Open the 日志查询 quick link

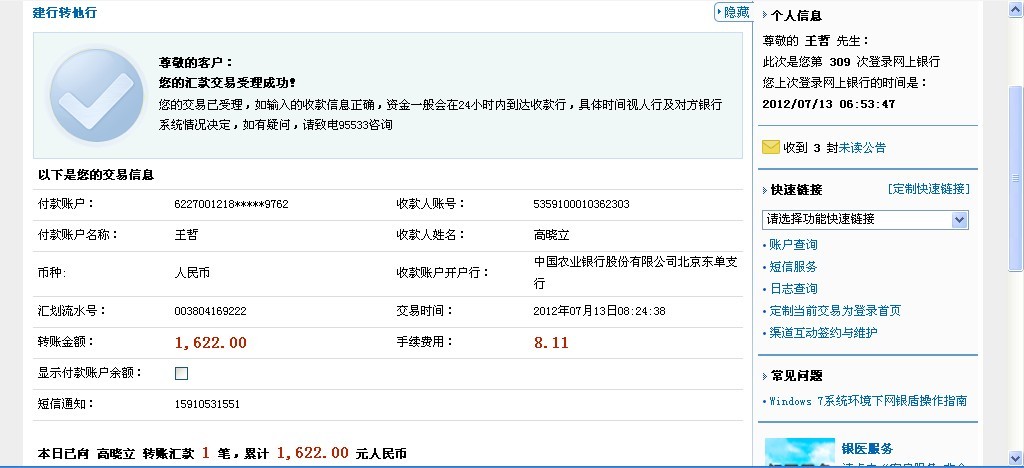[793, 289]
